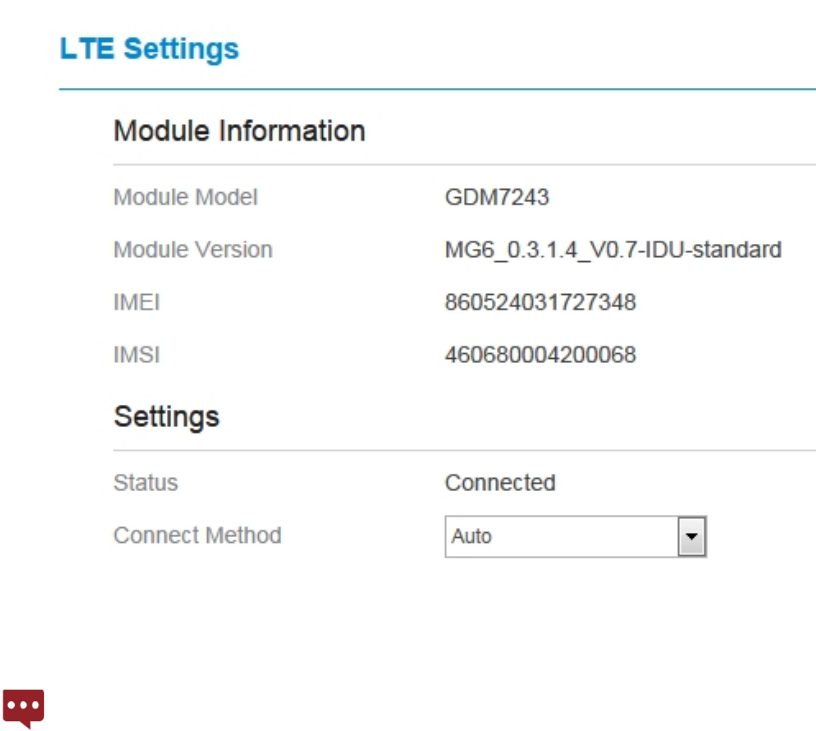Click the Connected status value
This screenshot has height=731, width=816.
tap(500, 483)
